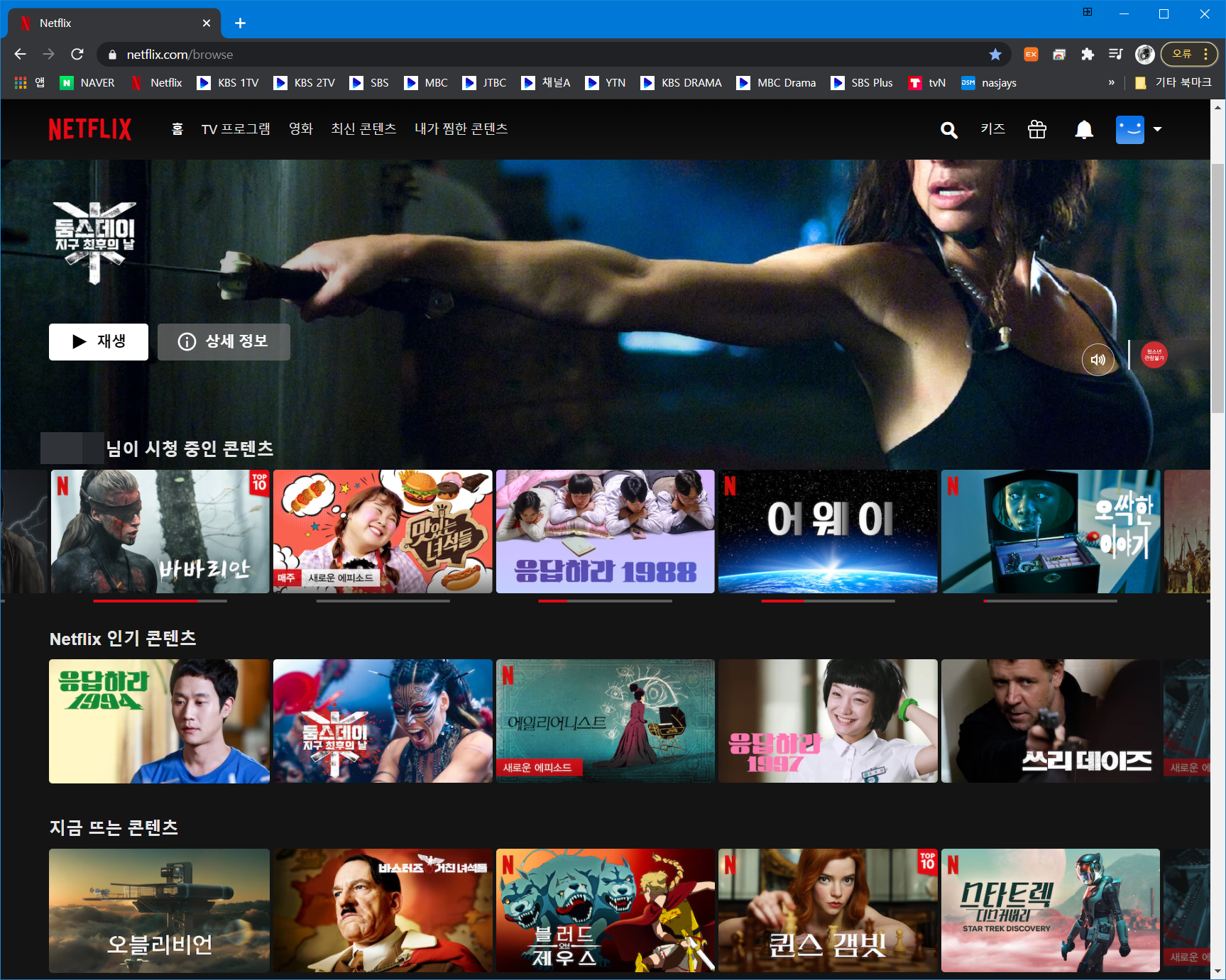Open the 영화 menu
The height and width of the screenshot is (980, 1226).
point(300,129)
